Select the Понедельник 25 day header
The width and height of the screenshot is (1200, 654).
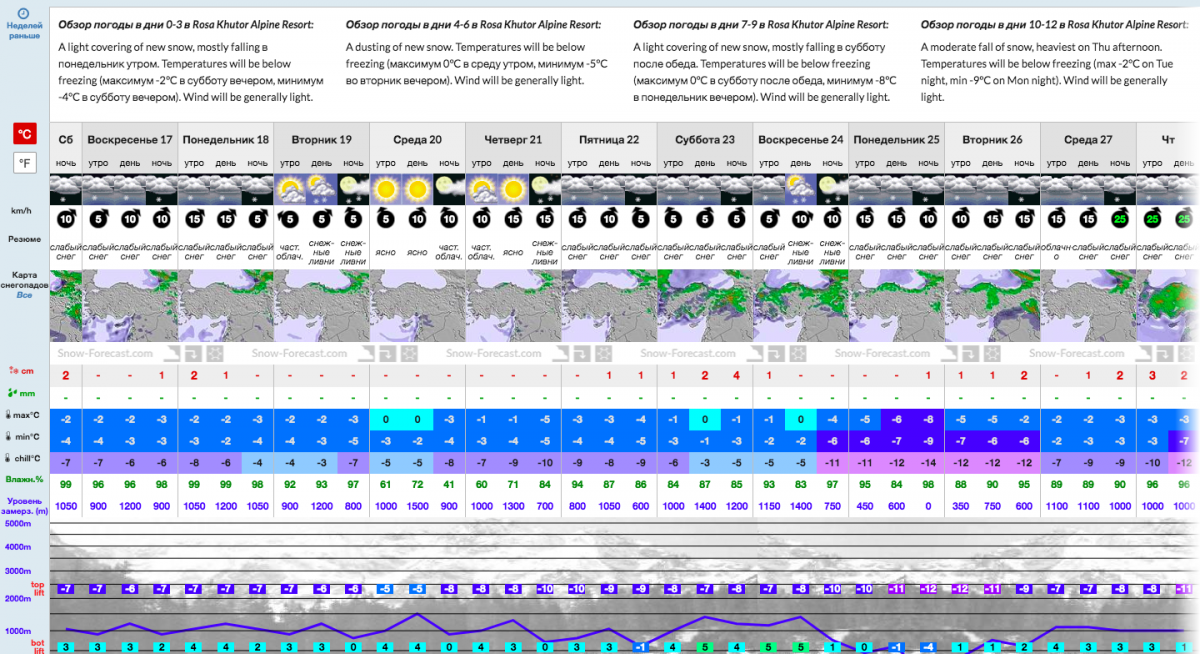click(x=897, y=140)
